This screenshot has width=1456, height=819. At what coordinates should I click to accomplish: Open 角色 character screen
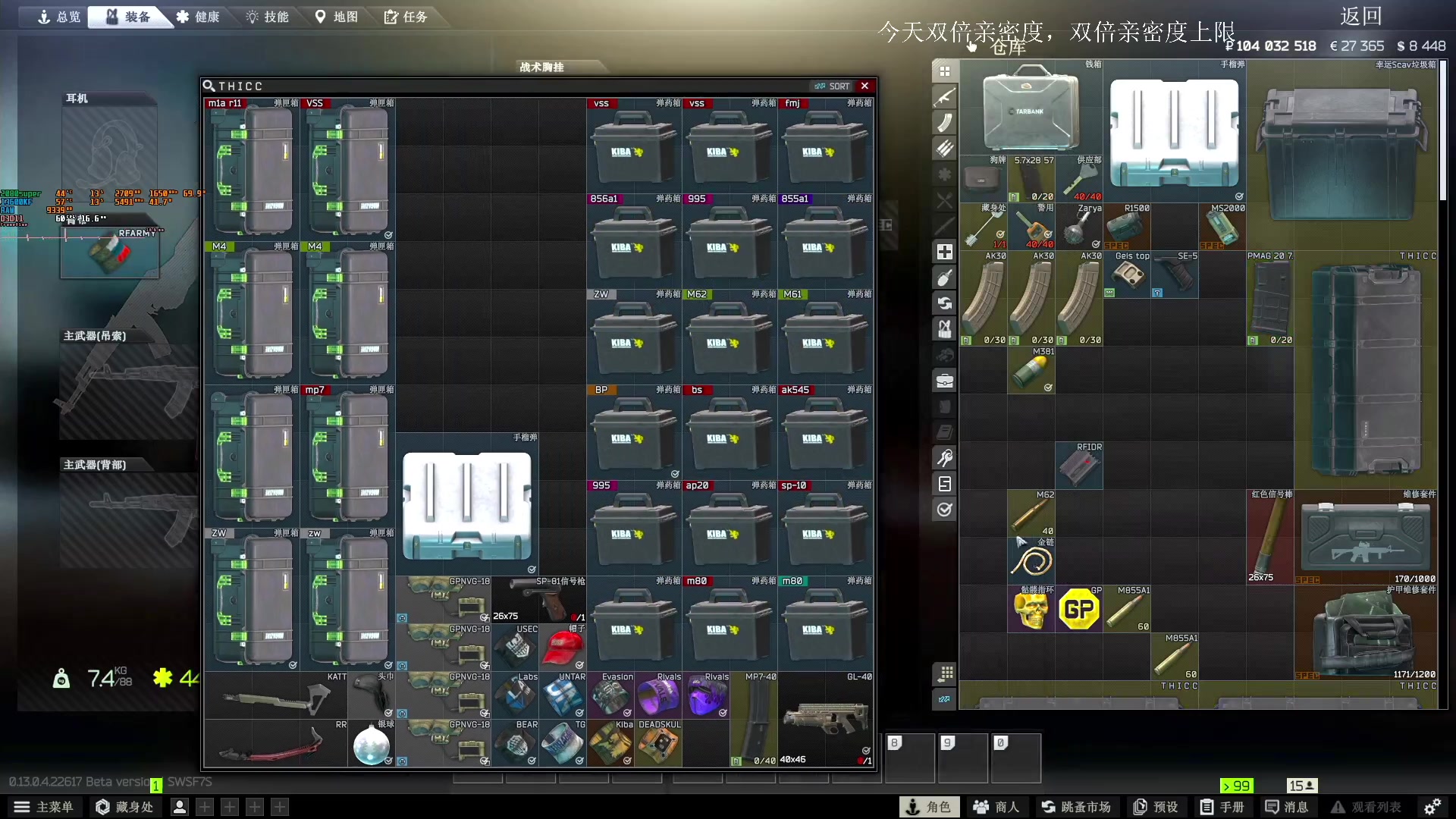[x=929, y=807]
